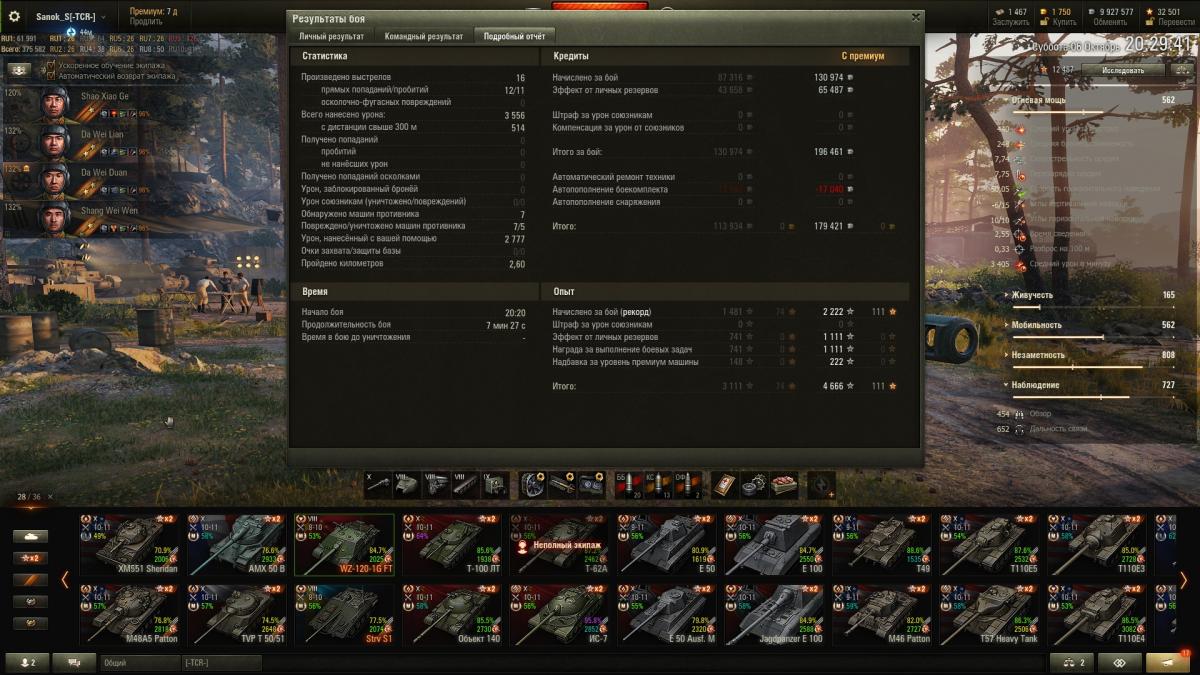This screenshot has width=1200, height=675.
Task: Click the 196 461 credits total value
Action: pos(828,152)
